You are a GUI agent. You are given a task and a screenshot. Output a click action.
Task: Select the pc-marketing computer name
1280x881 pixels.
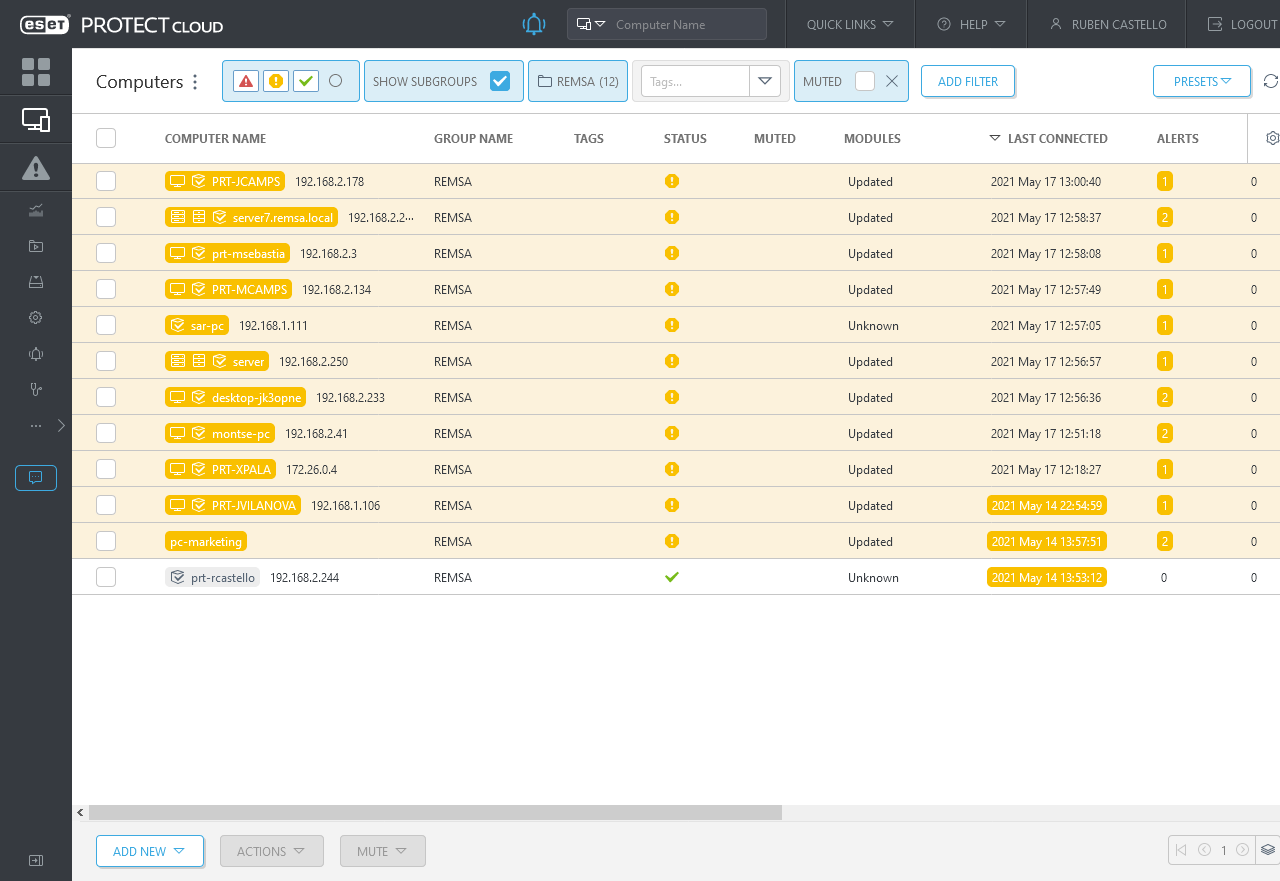pos(206,541)
